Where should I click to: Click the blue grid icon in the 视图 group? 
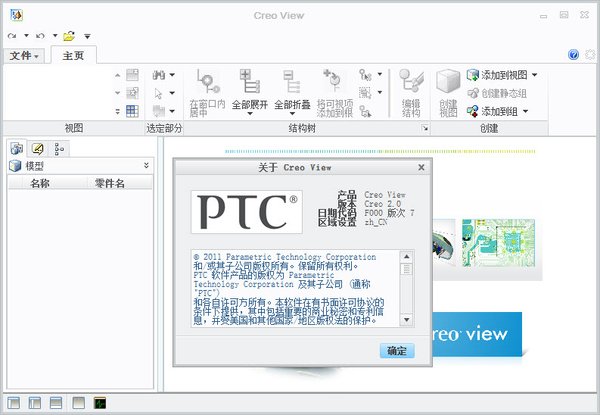tap(132, 111)
